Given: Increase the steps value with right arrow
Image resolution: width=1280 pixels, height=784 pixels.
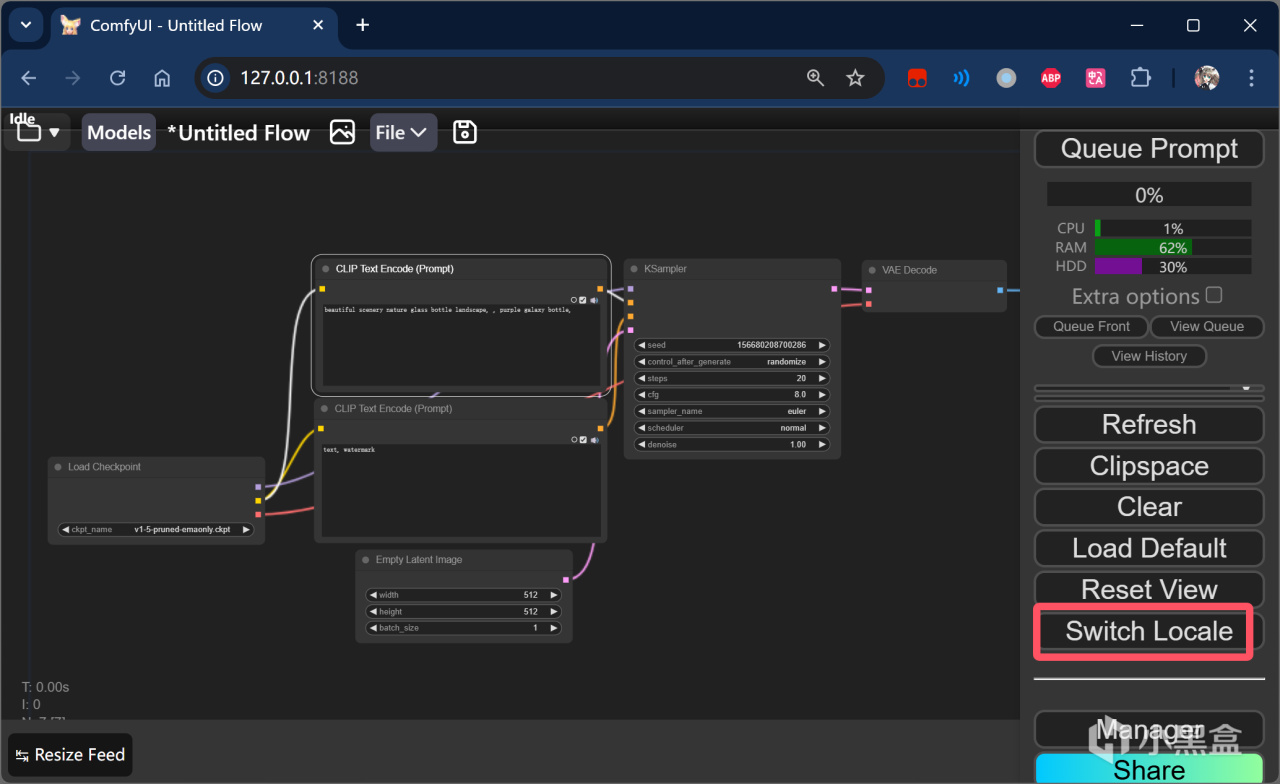Looking at the screenshot, I should click(822, 379).
